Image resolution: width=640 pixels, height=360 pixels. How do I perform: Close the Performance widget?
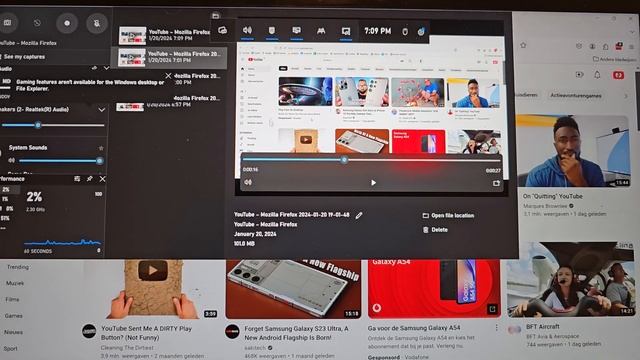[x=102, y=179]
